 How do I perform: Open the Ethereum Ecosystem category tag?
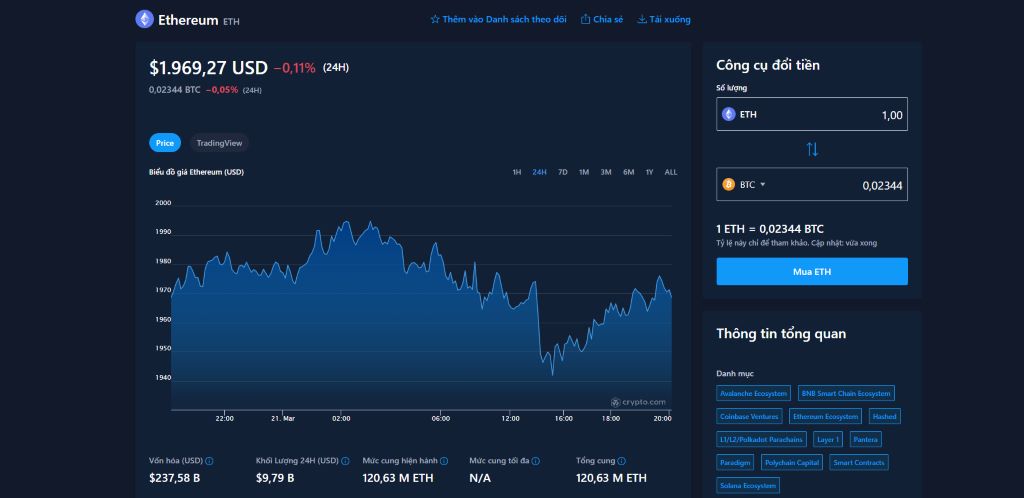(x=825, y=416)
